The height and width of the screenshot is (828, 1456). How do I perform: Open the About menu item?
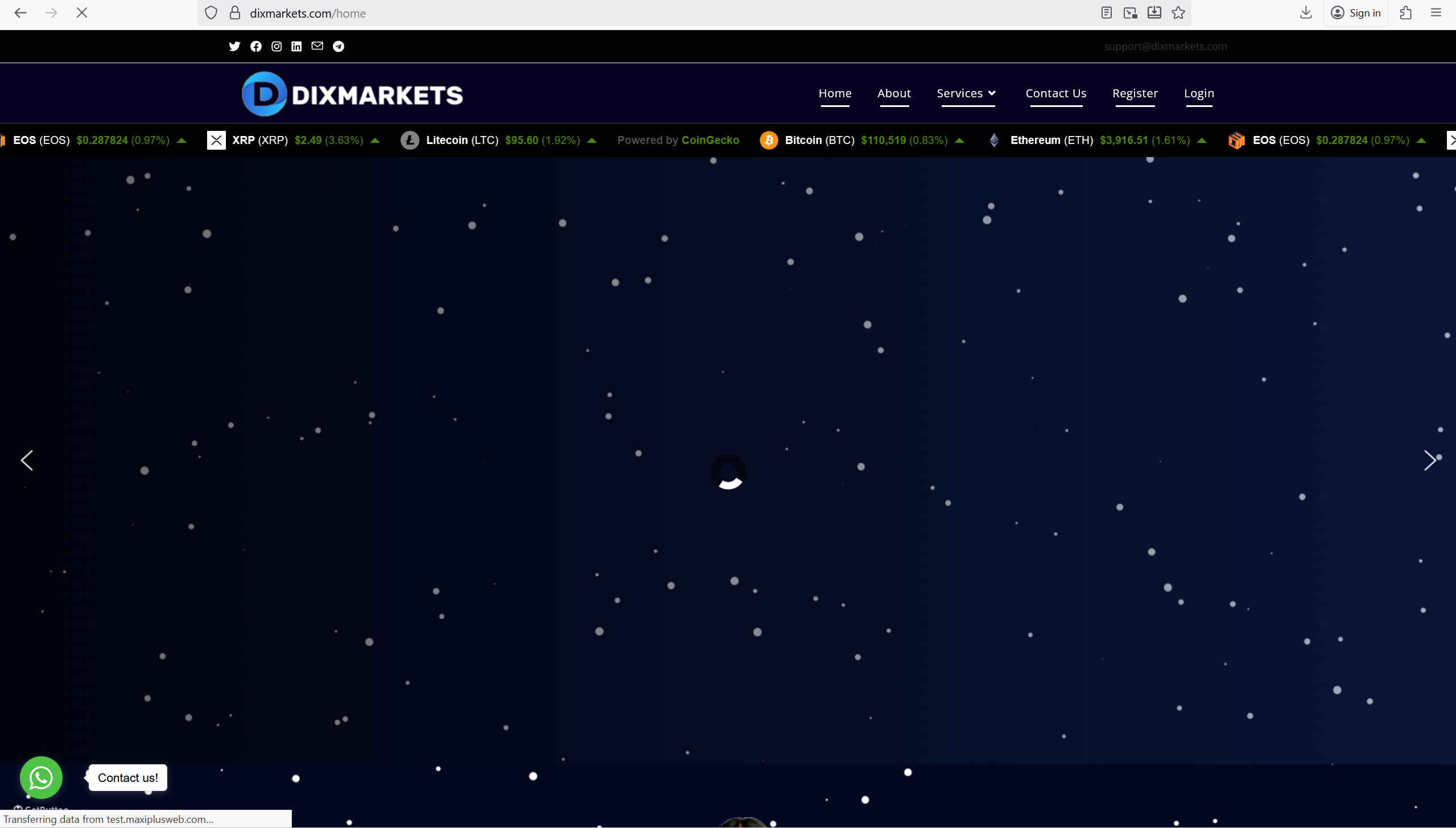point(894,93)
